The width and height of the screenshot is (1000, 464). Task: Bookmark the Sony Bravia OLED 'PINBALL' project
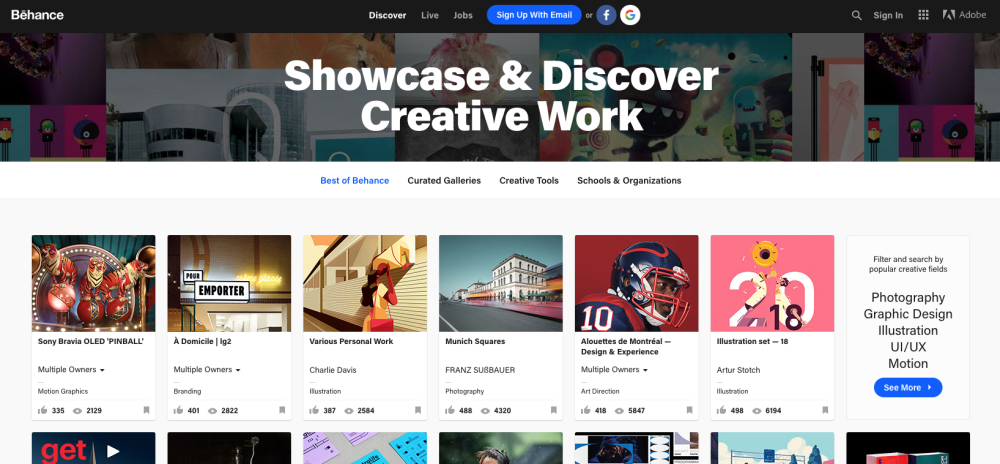point(146,410)
